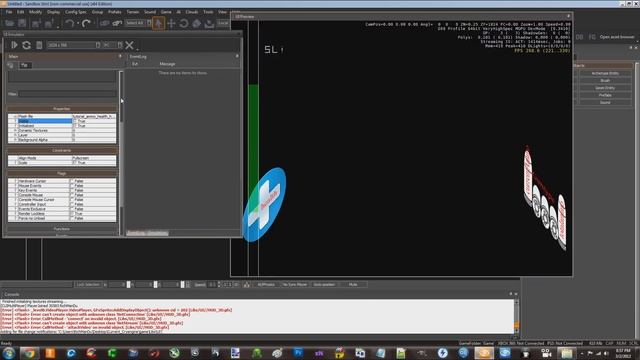Choose the Move tool icon
The height and width of the screenshot is (360, 640).
pos(171,23)
